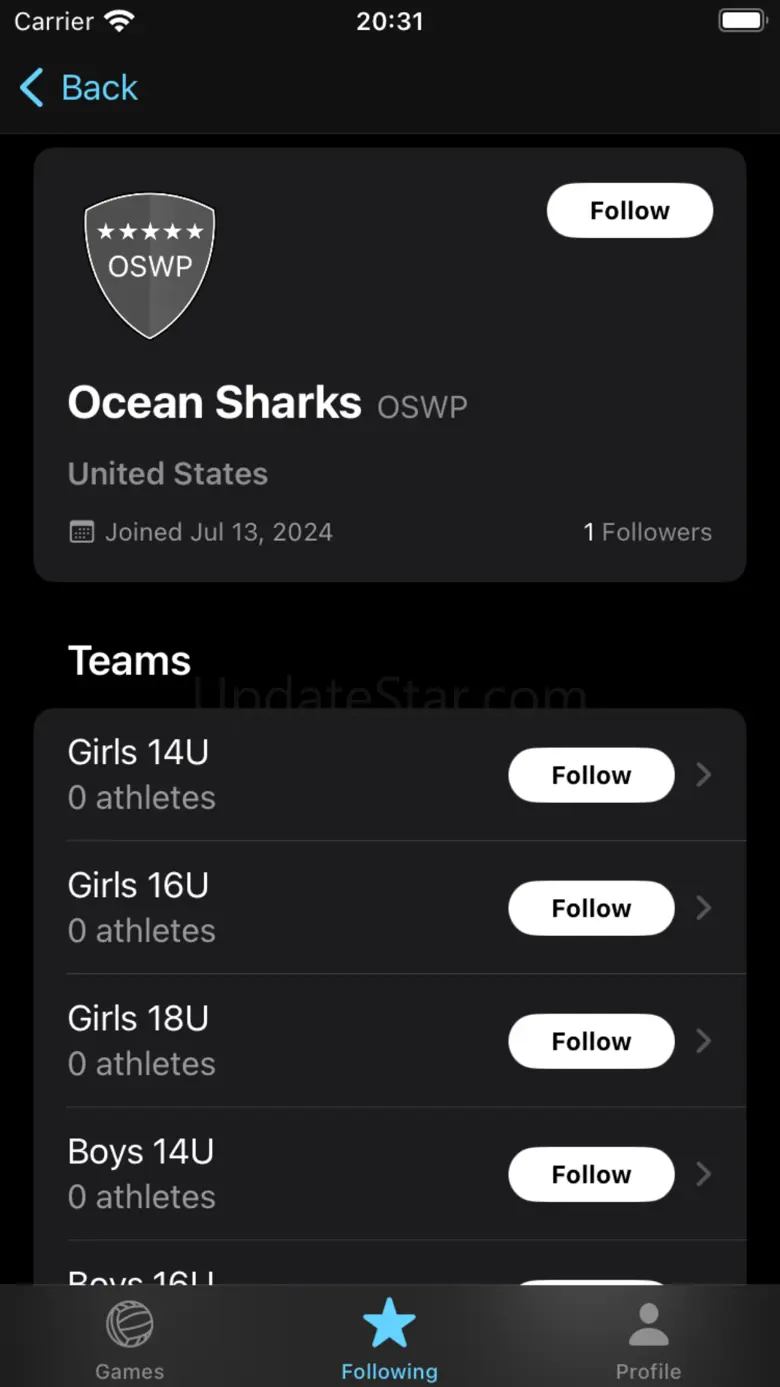This screenshot has width=780, height=1387.
Task: Open Girls 18U details via chevron
Action: (x=704, y=1041)
